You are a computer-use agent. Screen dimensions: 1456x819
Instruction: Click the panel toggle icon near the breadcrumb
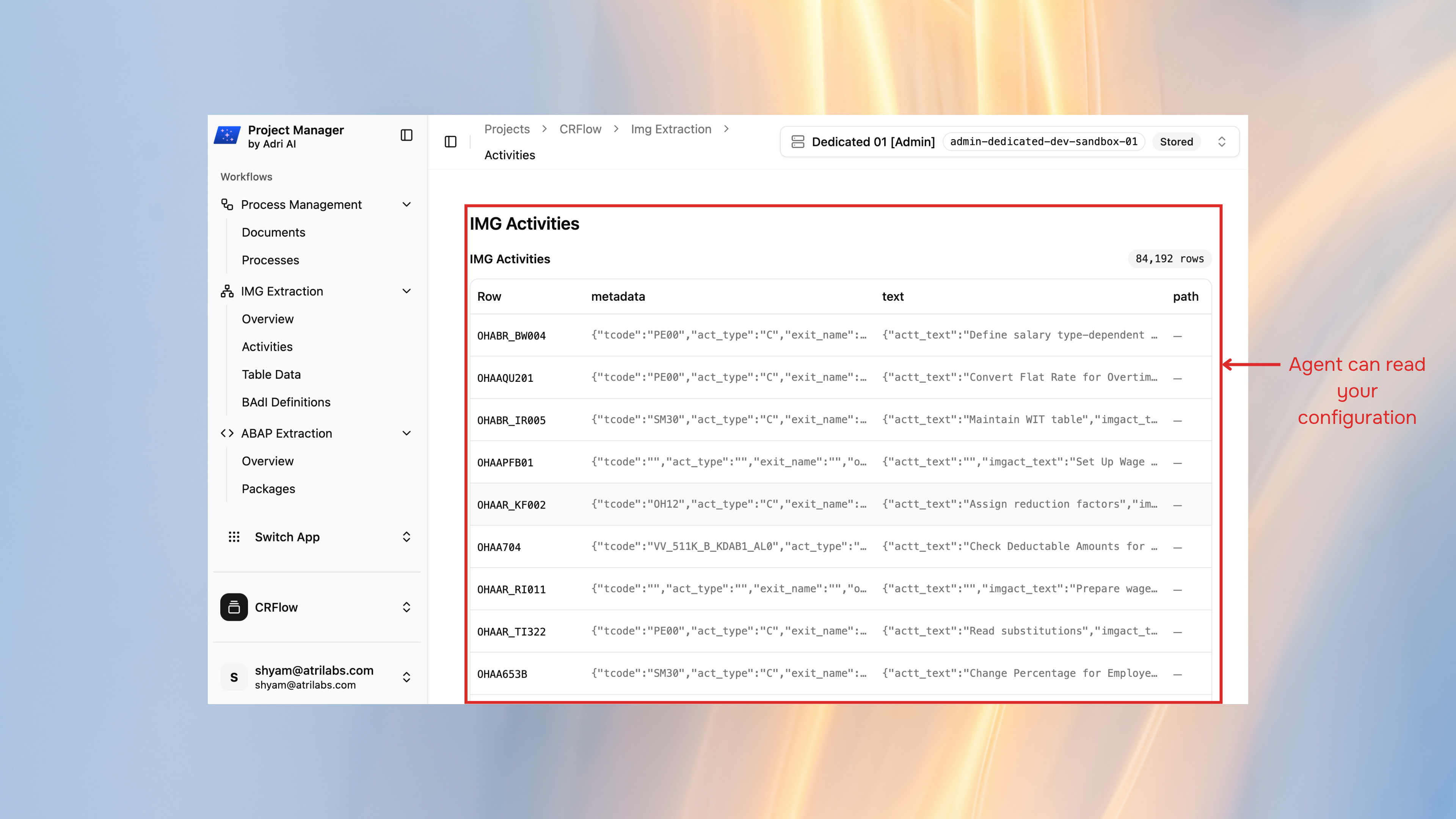[450, 141]
